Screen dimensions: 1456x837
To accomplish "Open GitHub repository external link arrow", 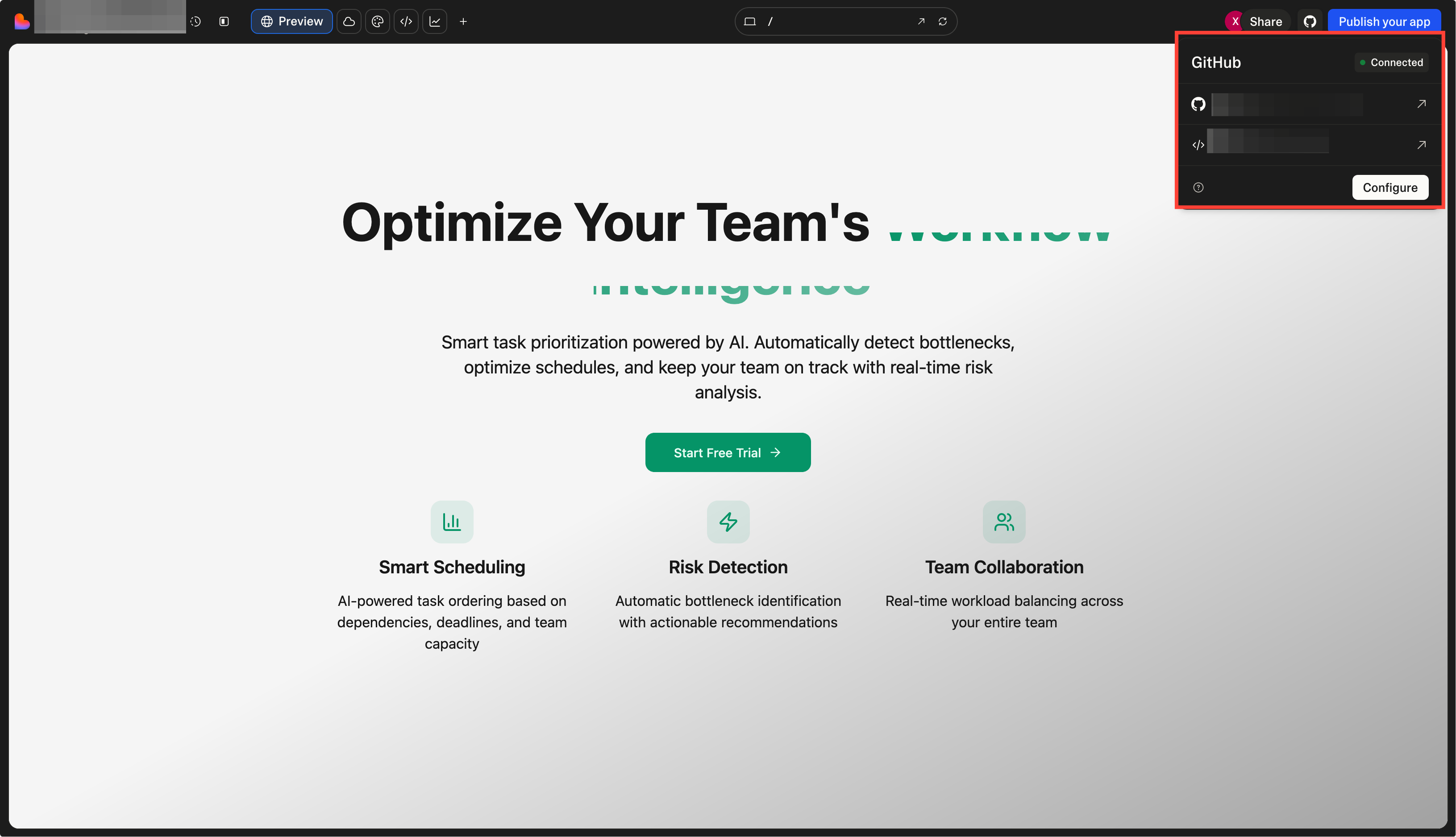I will point(1422,104).
